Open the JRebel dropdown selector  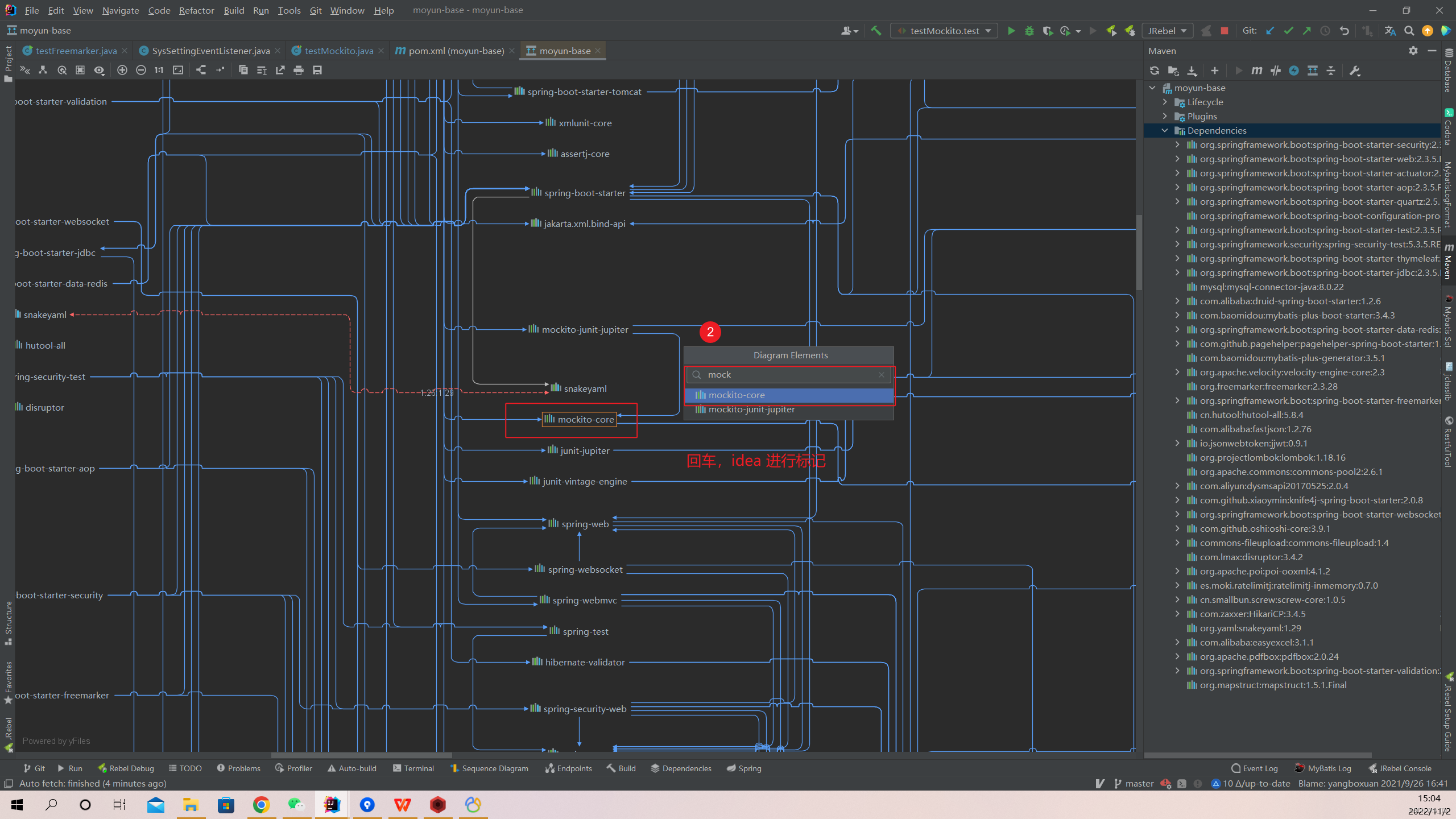click(1167, 31)
